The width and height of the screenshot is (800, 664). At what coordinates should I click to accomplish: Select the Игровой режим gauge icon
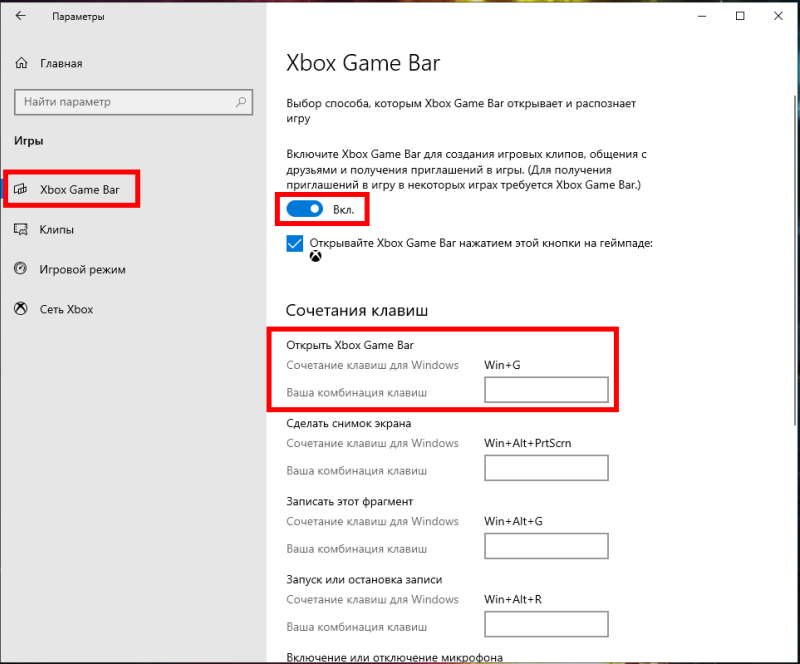tap(20, 268)
